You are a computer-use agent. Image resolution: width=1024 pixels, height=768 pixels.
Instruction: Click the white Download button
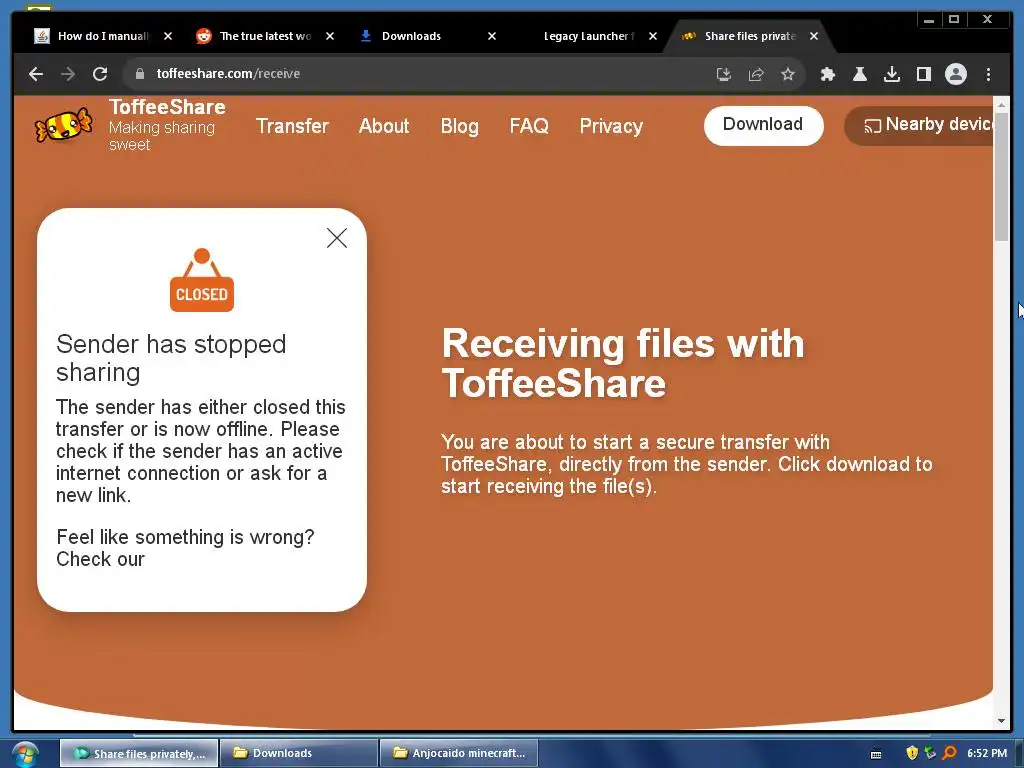763,125
